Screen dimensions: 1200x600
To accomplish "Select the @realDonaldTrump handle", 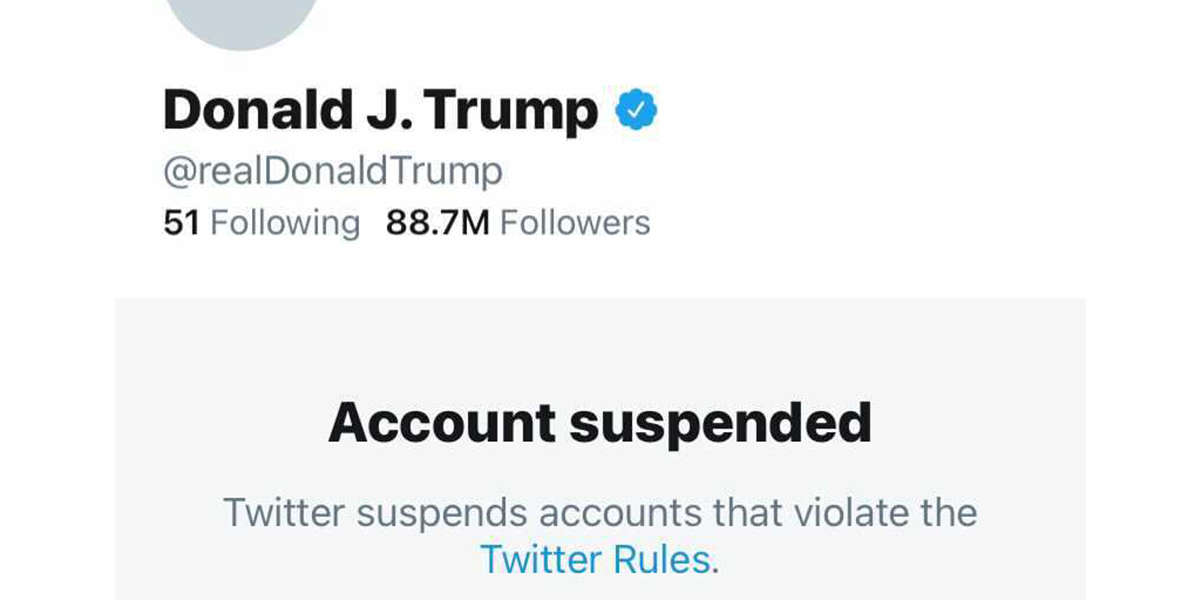I will coord(333,172).
